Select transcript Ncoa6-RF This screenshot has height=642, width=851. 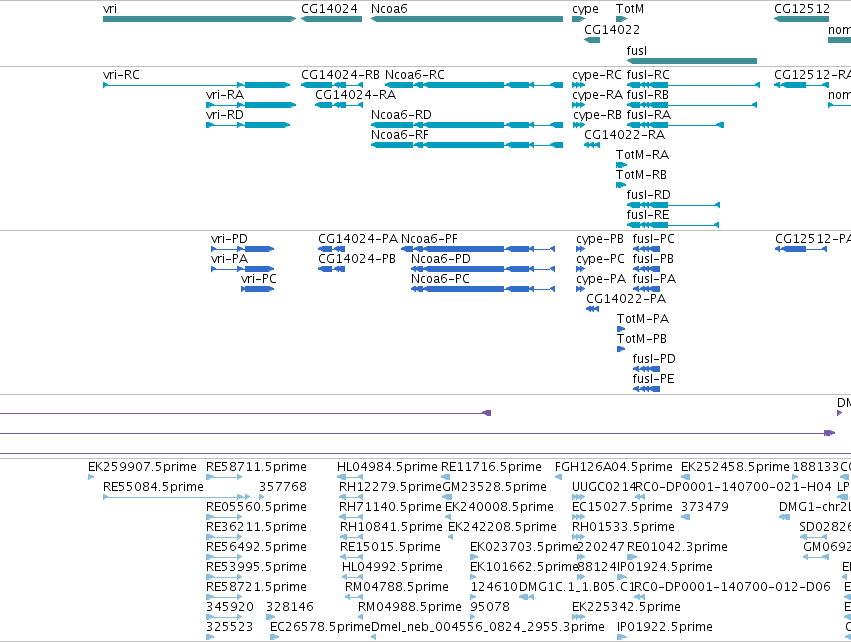pos(467,145)
